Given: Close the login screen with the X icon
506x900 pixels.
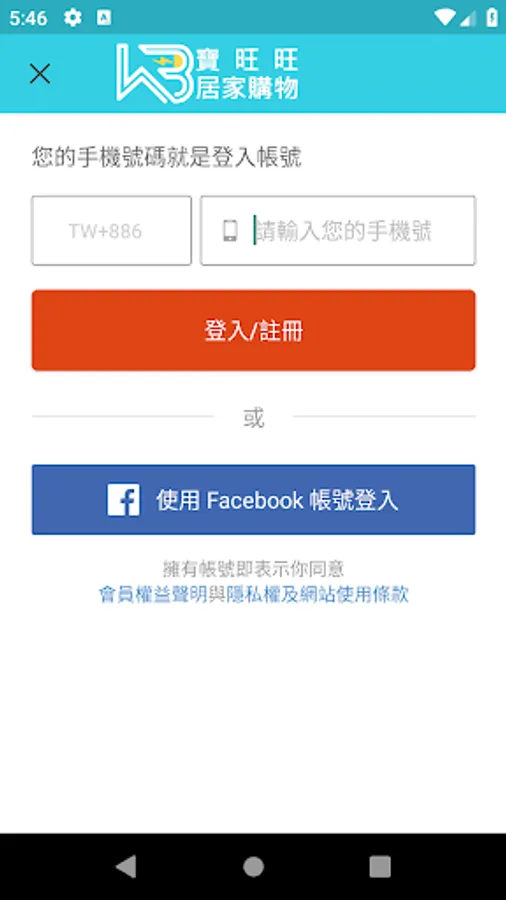Looking at the screenshot, I should [40, 74].
